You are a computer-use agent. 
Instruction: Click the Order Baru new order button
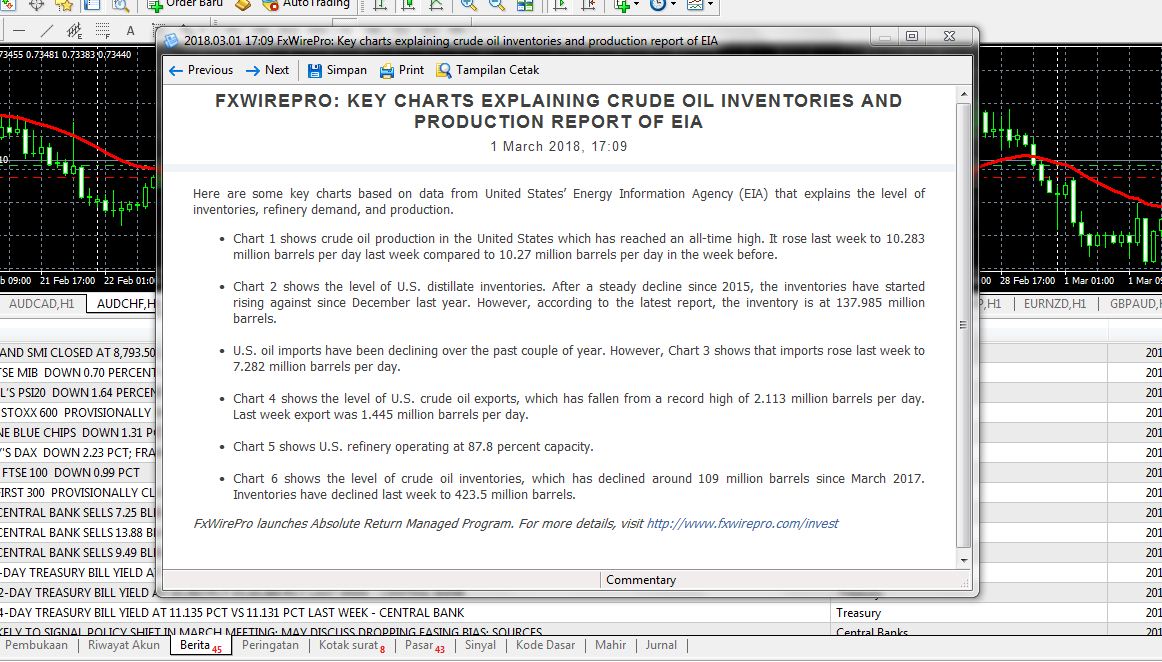pos(185,4)
